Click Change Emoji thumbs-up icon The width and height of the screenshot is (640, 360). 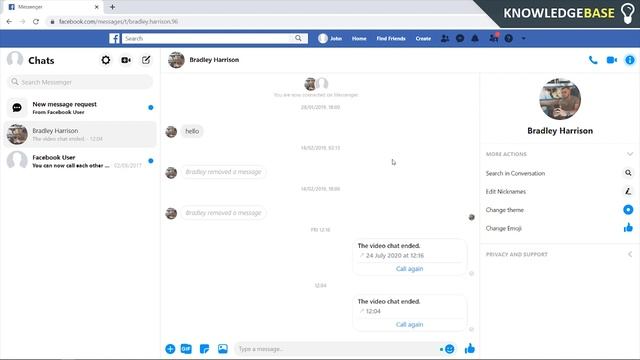click(628, 228)
